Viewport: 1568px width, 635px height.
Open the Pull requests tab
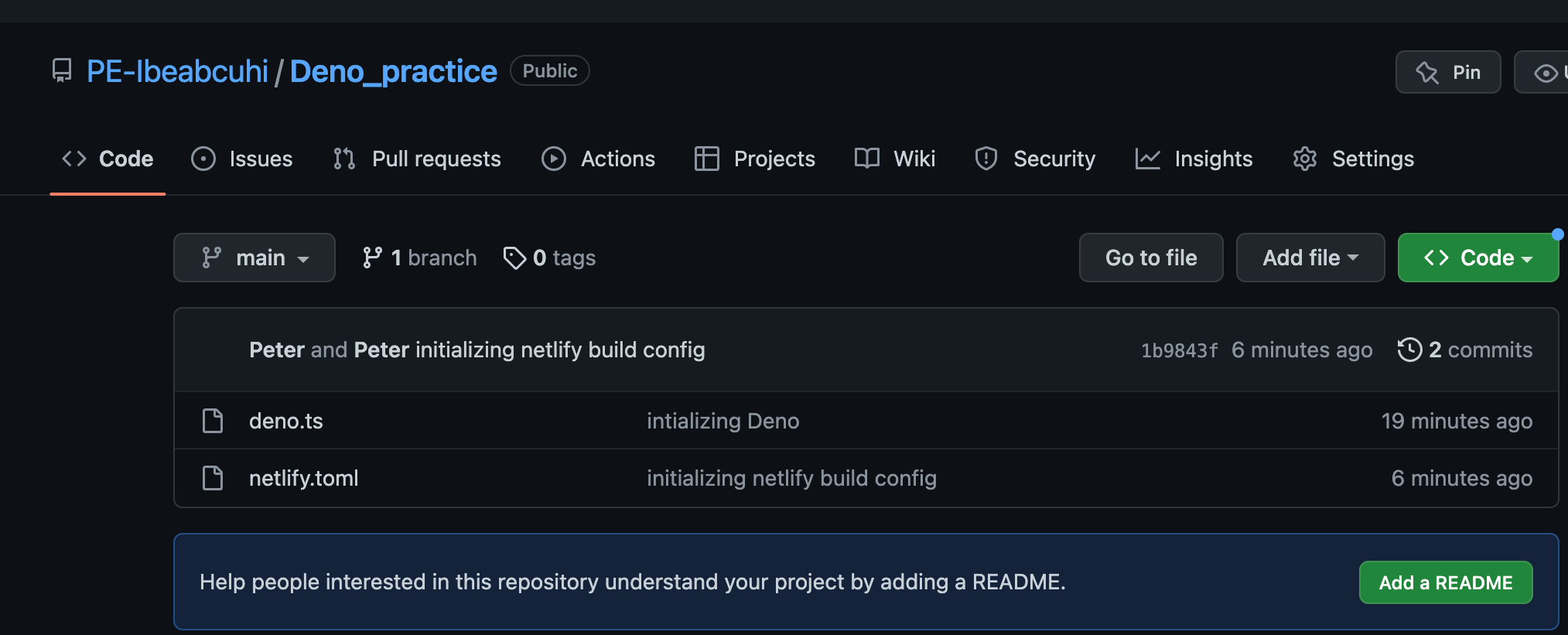tap(418, 159)
